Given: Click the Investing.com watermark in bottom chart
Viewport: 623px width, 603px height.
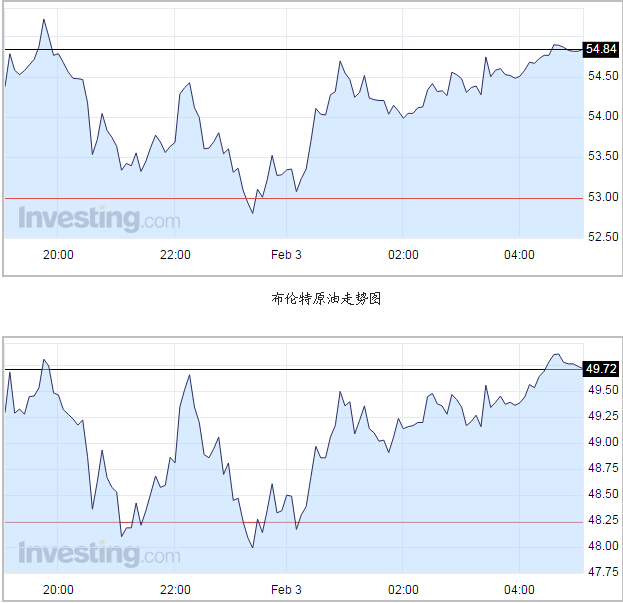Looking at the screenshot, I should (x=99, y=553).
